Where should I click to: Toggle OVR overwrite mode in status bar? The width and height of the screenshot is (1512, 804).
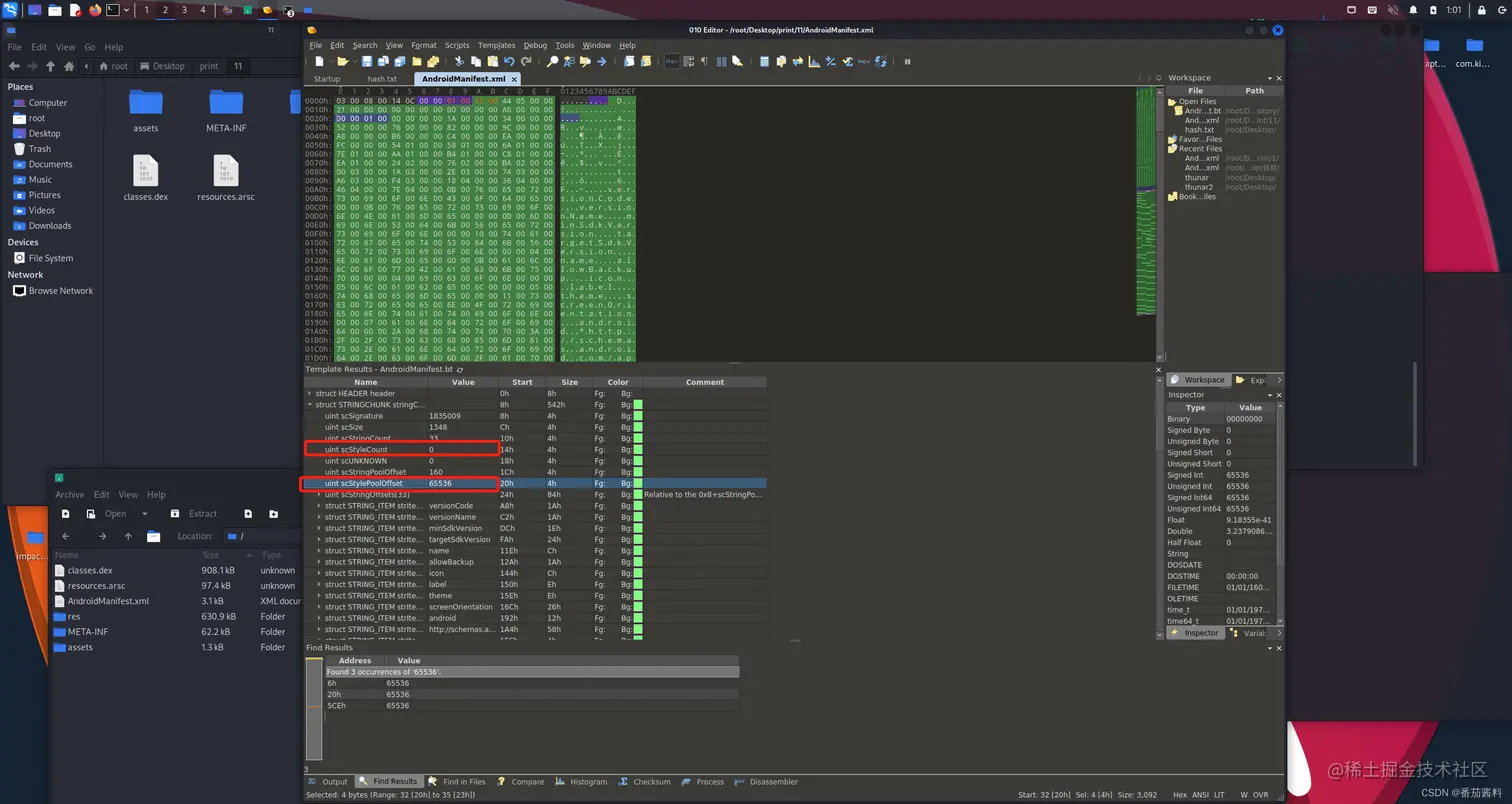[1260, 795]
